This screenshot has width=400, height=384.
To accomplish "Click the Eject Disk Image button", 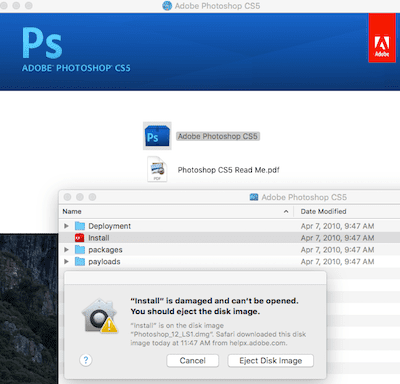I will (271, 361).
